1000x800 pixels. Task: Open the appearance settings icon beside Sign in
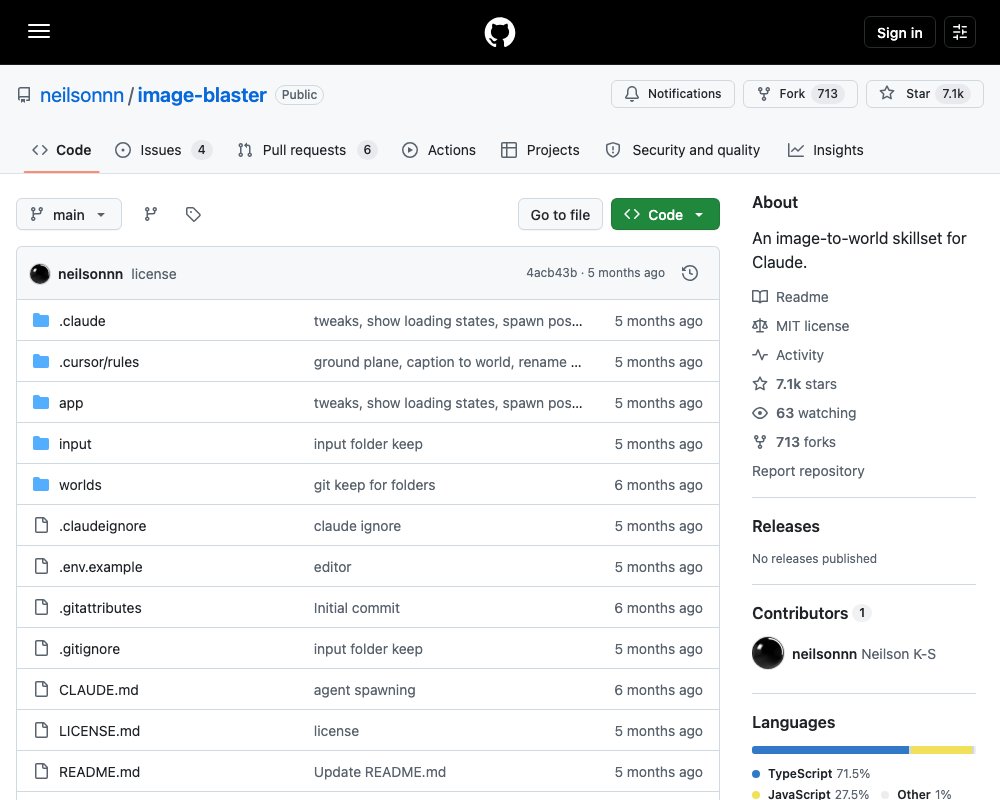[959, 32]
